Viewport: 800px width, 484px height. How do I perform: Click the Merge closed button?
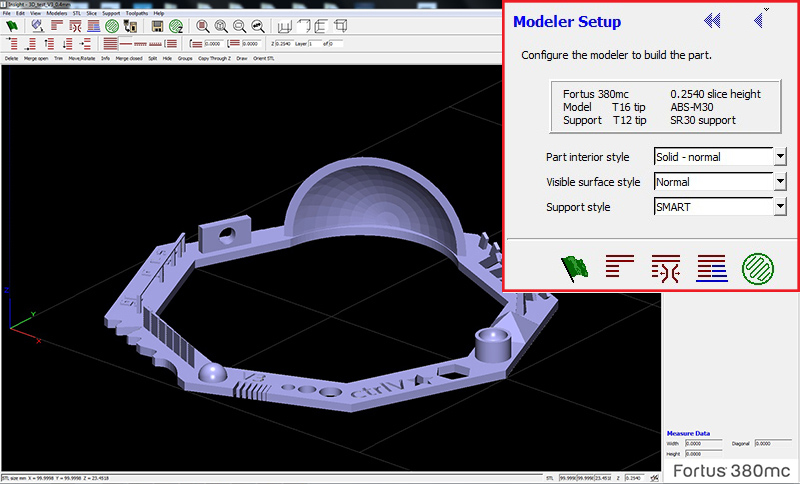[129, 59]
